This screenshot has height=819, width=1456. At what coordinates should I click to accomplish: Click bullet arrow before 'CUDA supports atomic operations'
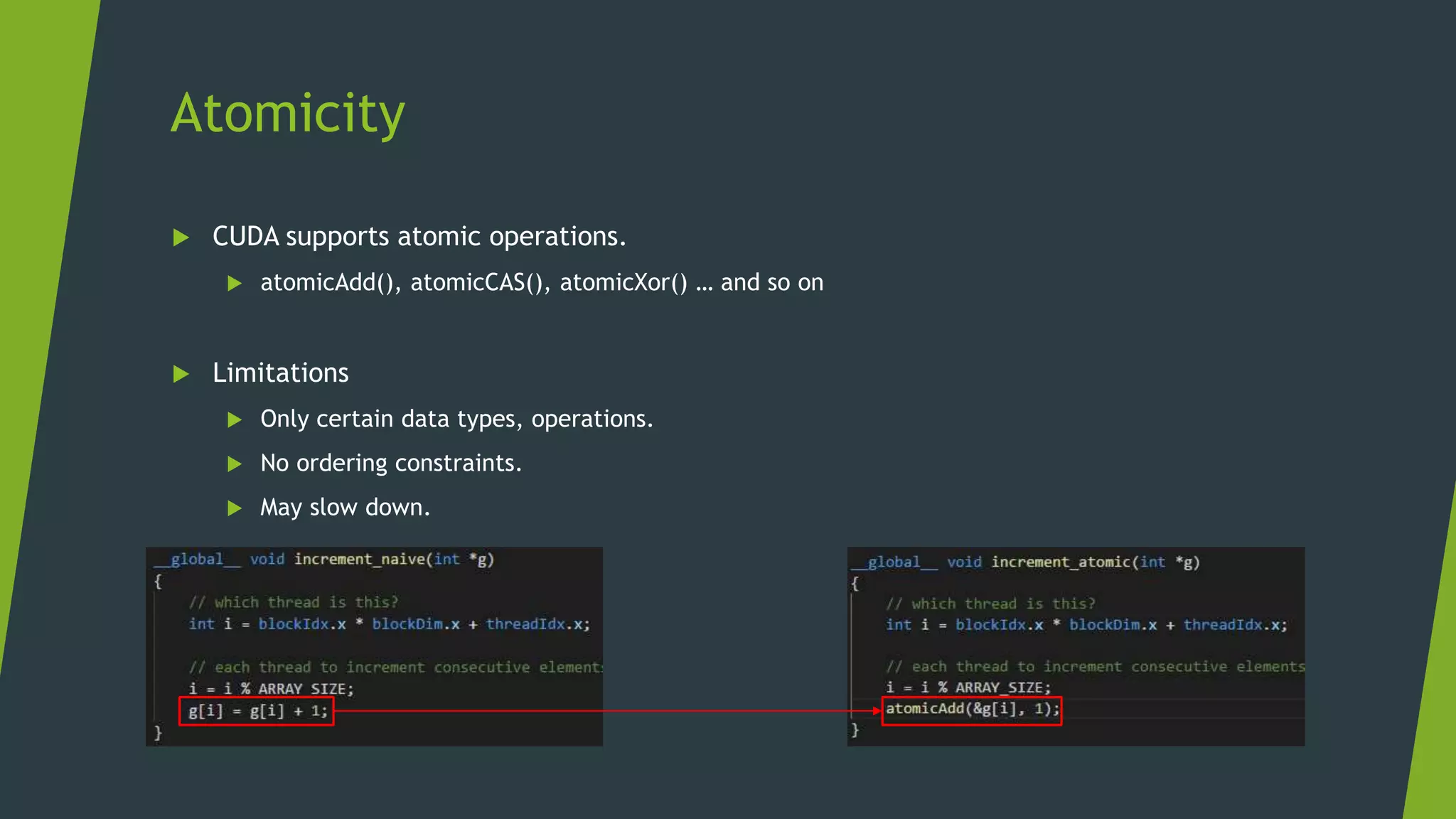coord(181,237)
